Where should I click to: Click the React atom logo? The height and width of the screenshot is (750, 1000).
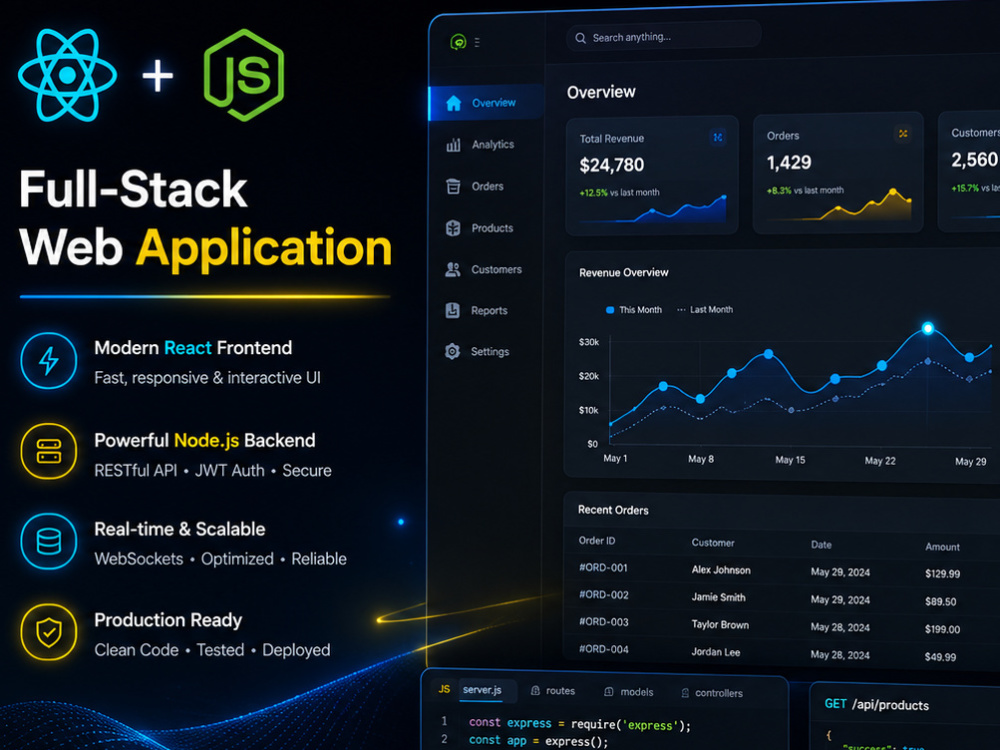(68, 75)
